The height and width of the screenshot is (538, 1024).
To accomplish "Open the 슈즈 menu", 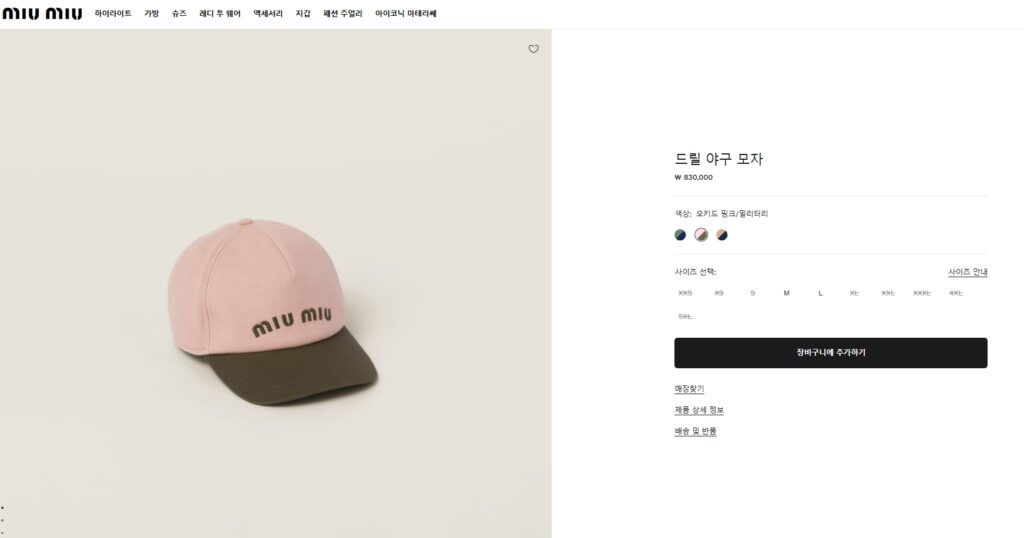I will click(179, 14).
